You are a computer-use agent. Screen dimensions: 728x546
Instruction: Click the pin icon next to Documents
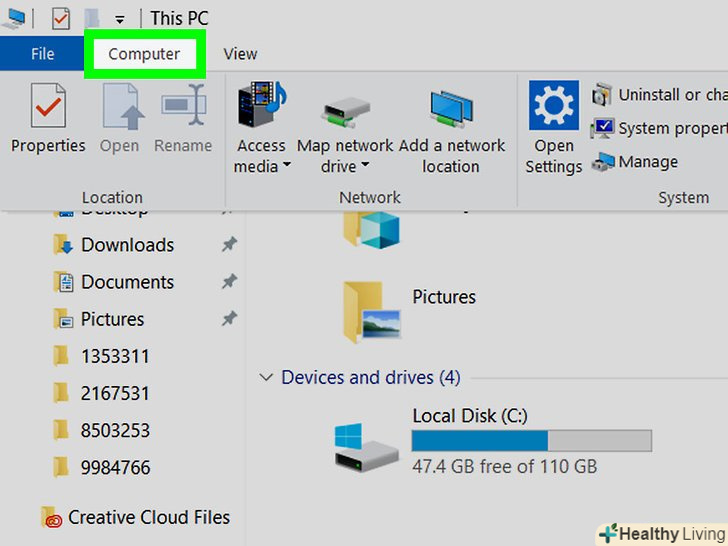click(229, 281)
